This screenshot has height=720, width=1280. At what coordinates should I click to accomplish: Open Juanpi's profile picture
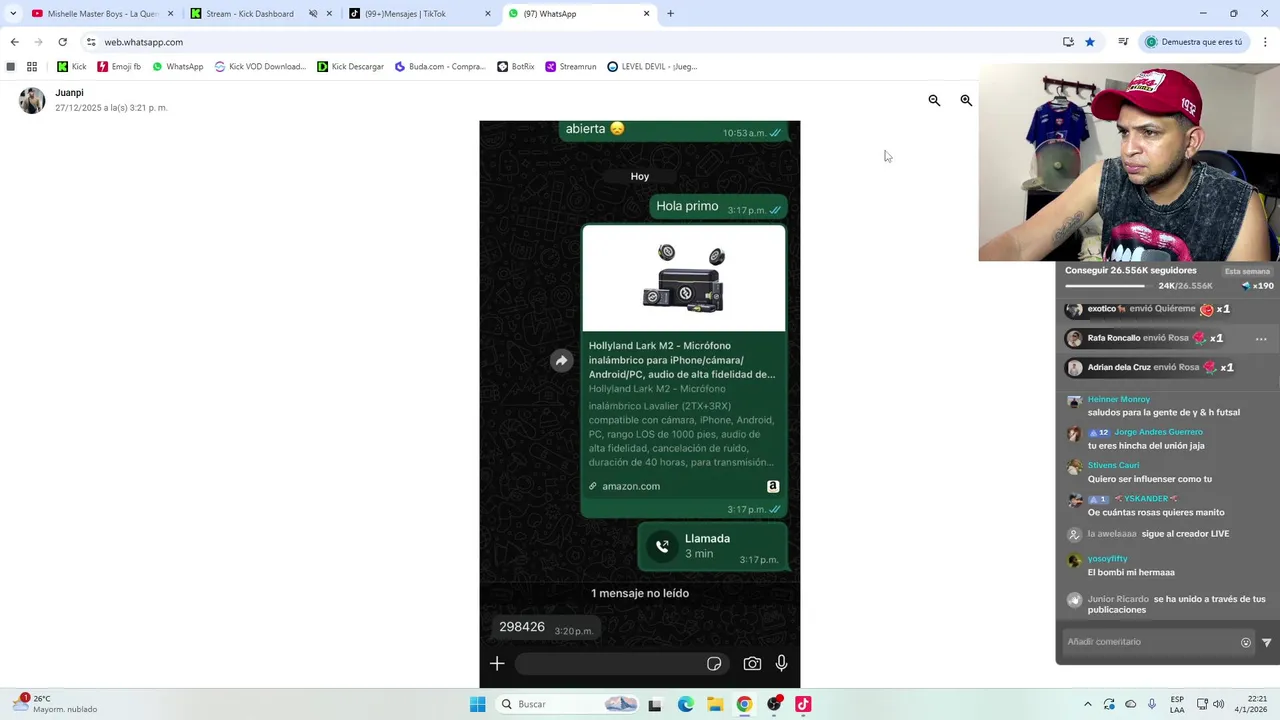[x=32, y=100]
